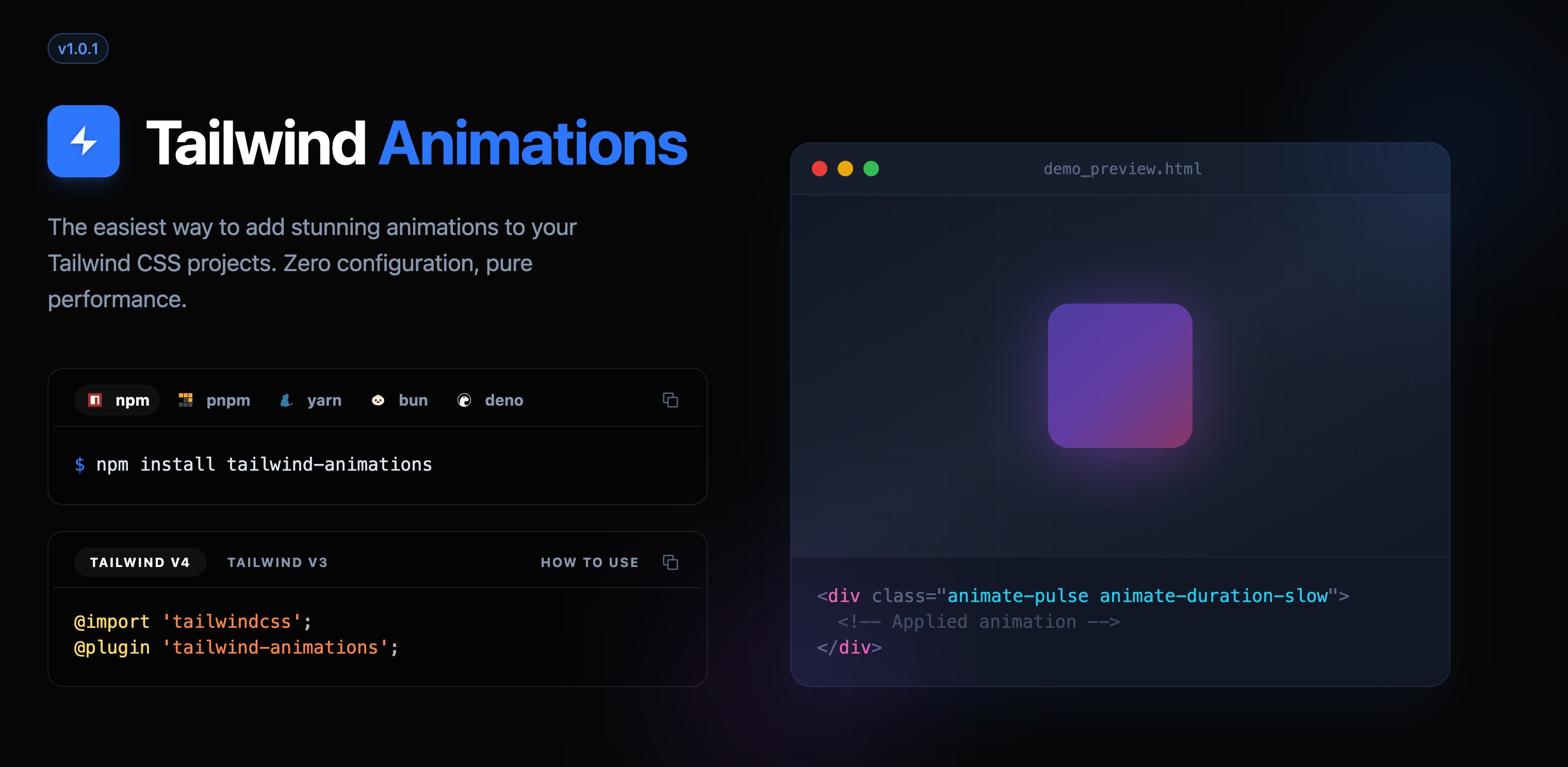This screenshot has width=1568, height=767.
Task: Click the bun face icon
Action: tap(378, 399)
